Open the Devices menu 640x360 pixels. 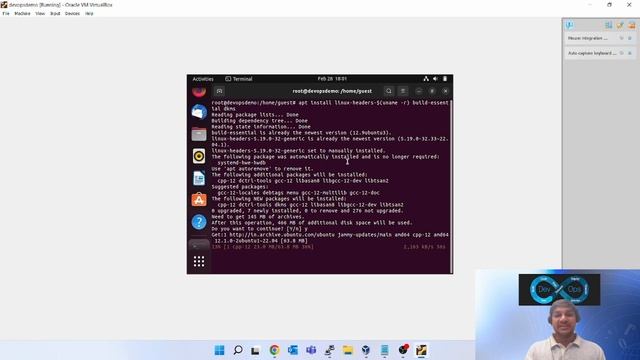point(72,13)
